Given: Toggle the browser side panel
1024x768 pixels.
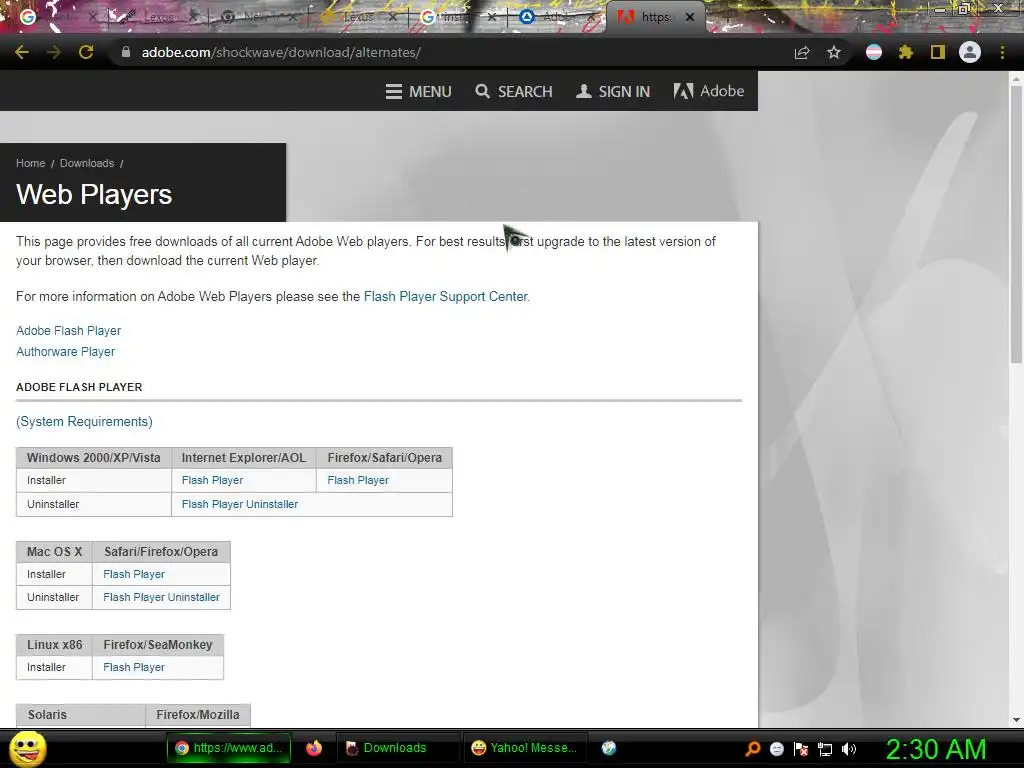Looking at the screenshot, I should tap(938, 52).
